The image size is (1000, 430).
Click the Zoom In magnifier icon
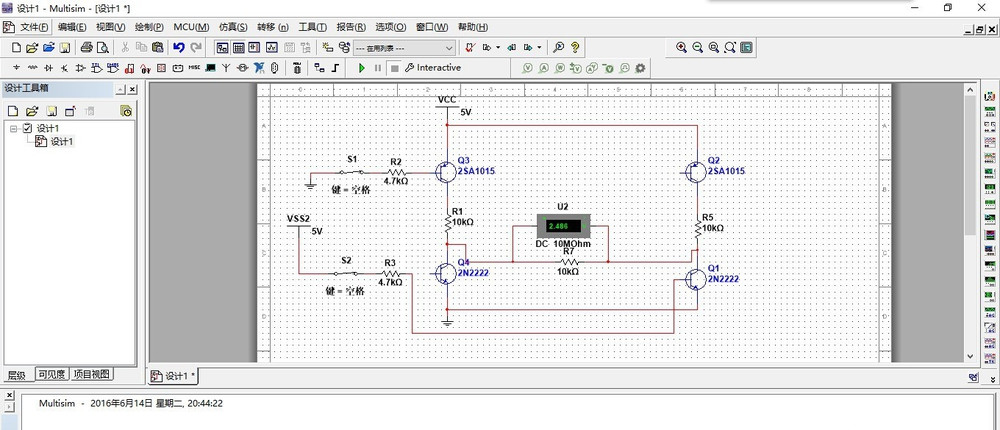(682, 47)
